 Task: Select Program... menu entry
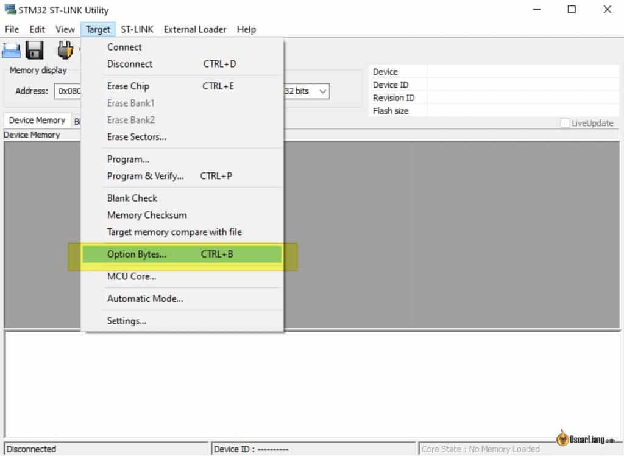[182, 159]
